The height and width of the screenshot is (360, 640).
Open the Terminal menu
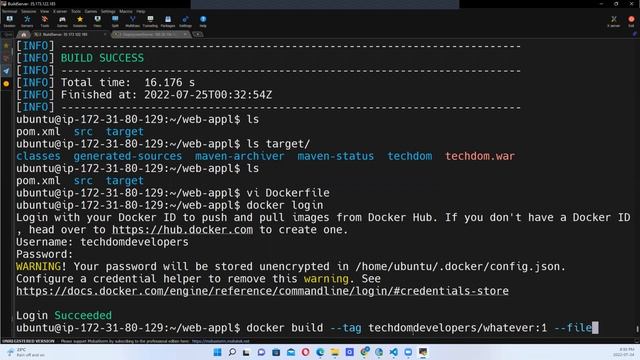coord(9,11)
